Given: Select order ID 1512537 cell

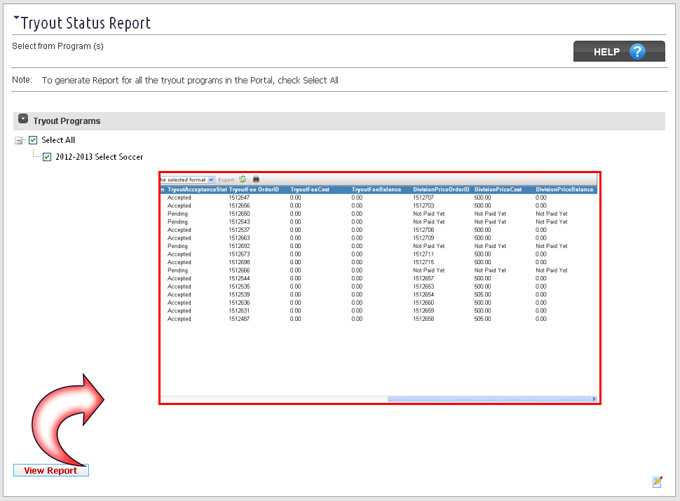Looking at the screenshot, I should click(239, 230).
